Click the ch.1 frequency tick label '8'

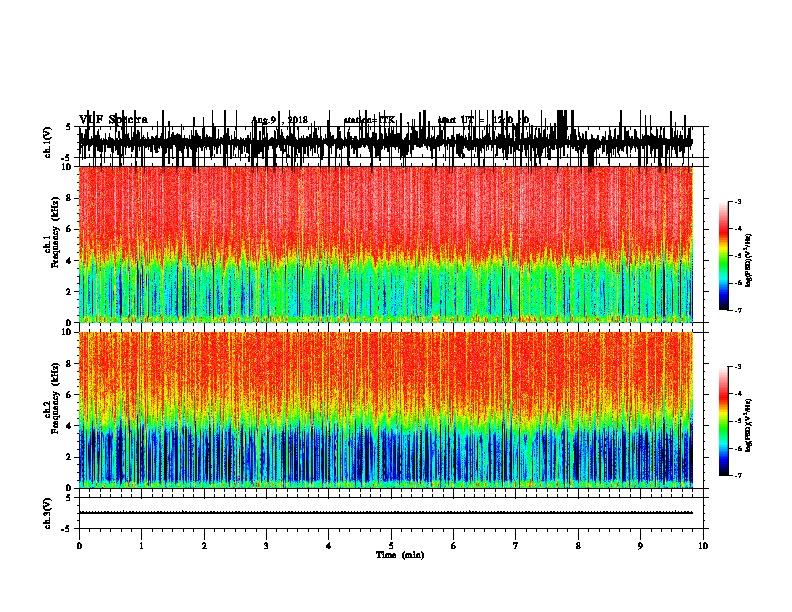[x=70, y=198]
